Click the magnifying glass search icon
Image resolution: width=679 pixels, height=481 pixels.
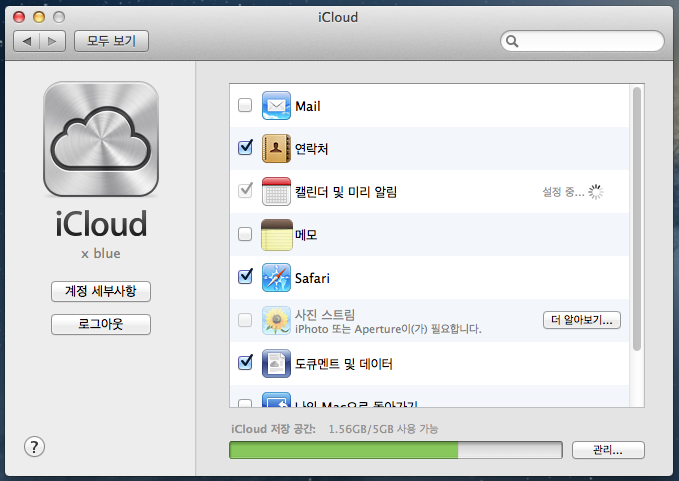pos(512,41)
